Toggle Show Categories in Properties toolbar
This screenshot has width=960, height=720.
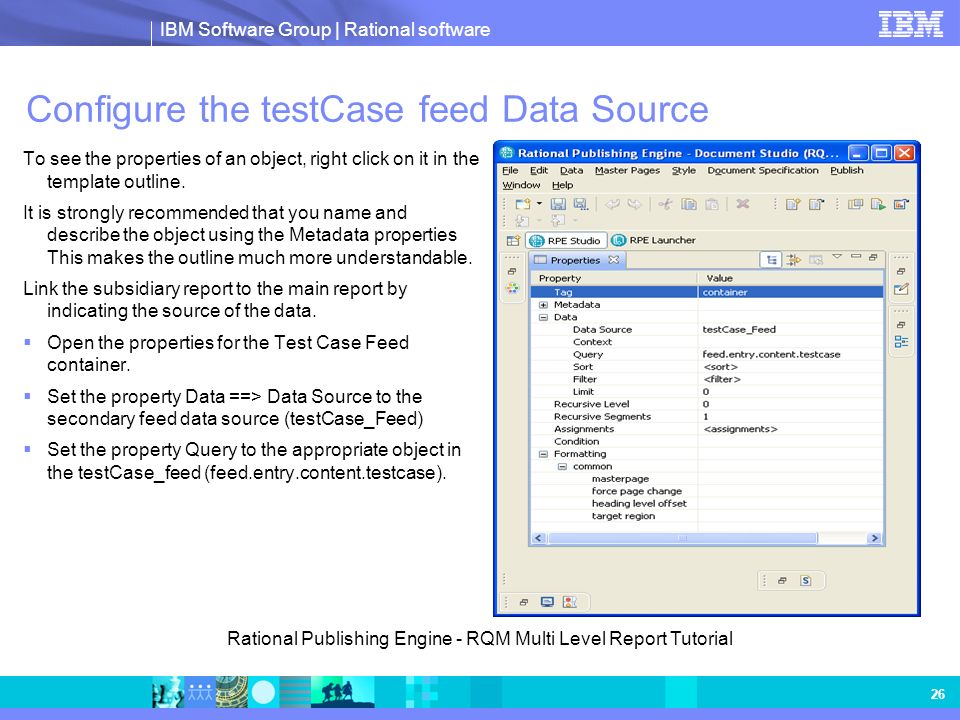771,260
